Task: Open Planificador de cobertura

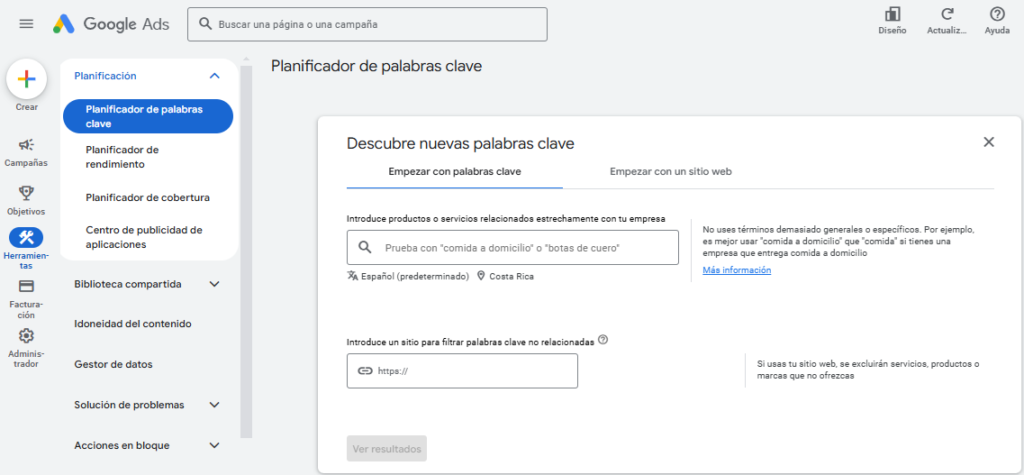Action: click(148, 197)
